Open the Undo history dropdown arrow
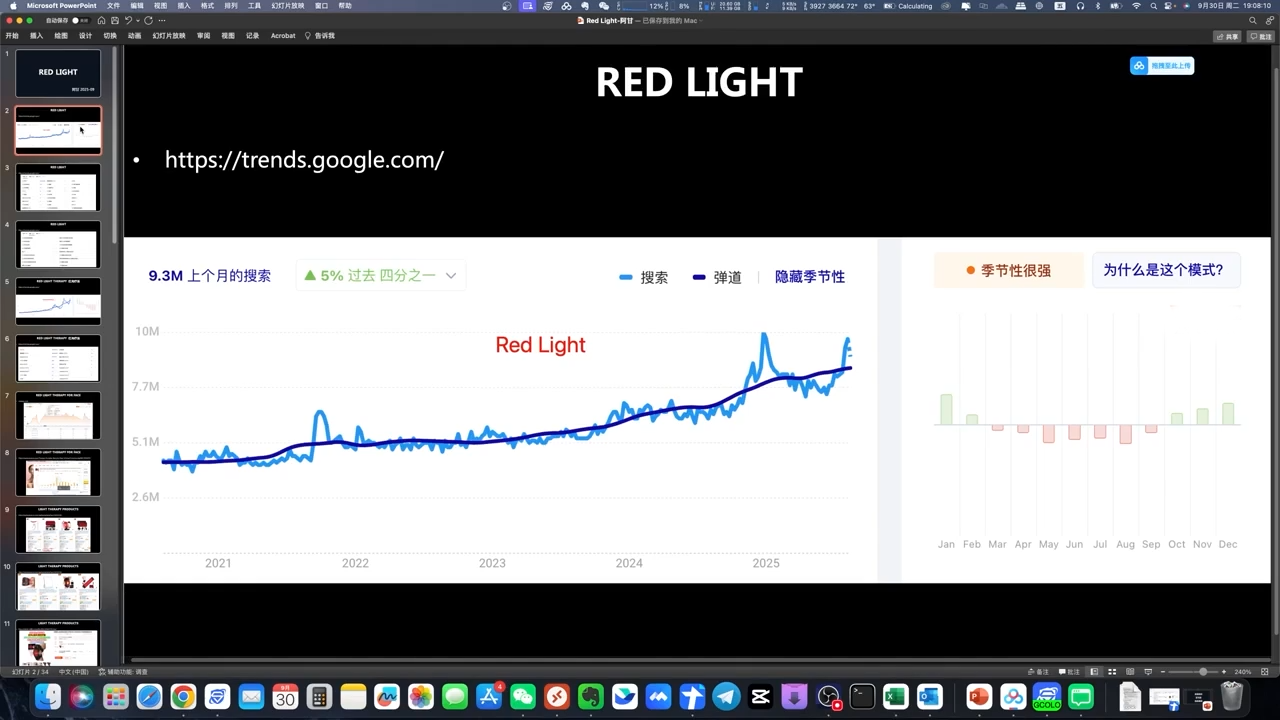The width and height of the screenshot is (1280, 720). pos(137,20)
